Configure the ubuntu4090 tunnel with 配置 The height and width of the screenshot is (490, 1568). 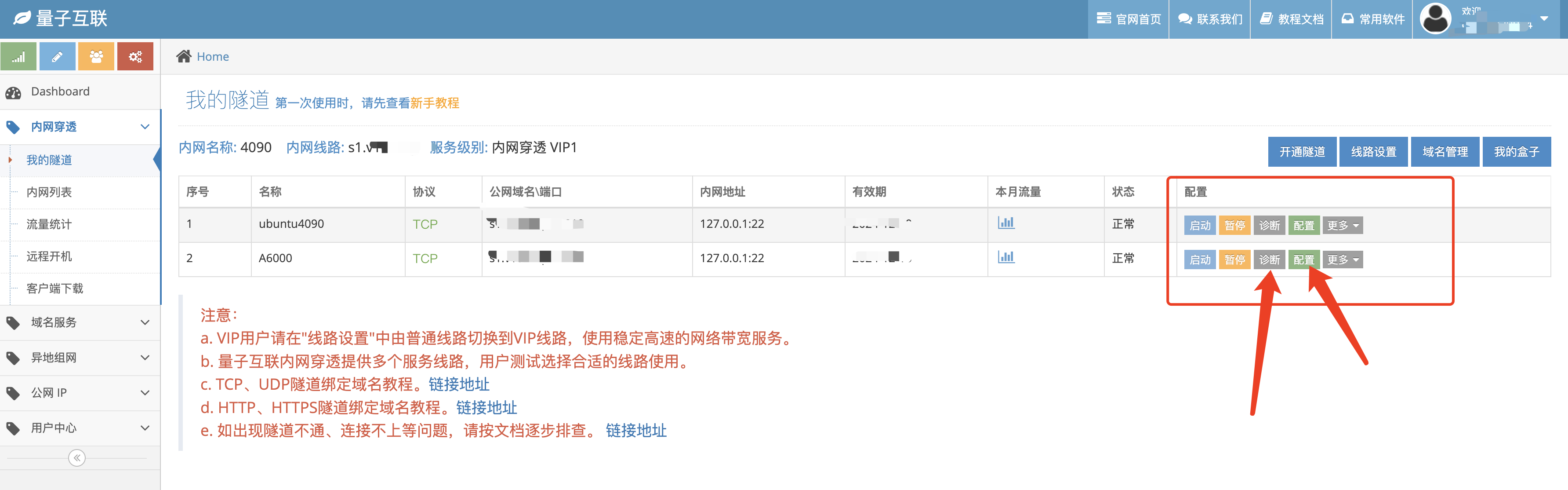pos(1304,225)
